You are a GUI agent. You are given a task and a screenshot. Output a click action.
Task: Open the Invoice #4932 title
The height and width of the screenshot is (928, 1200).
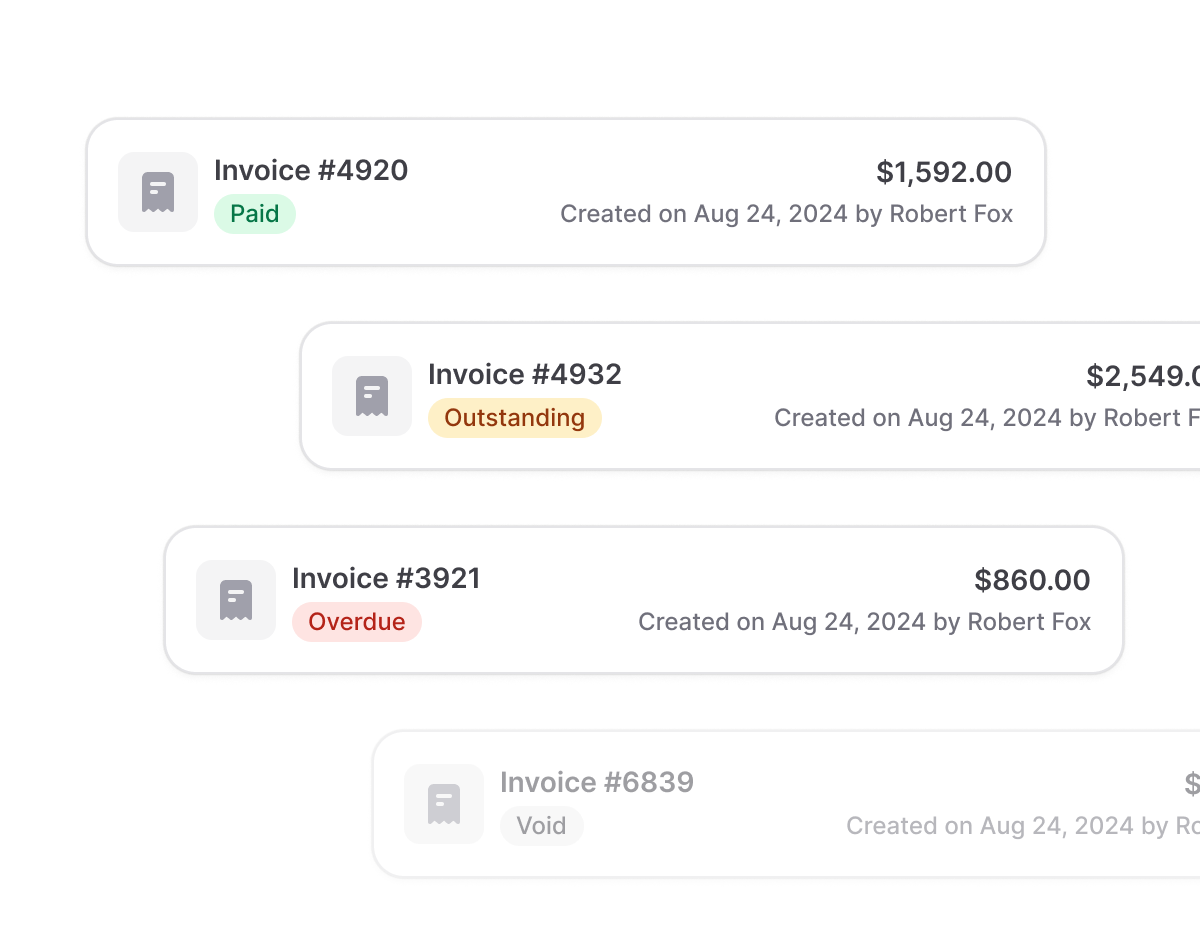pos(525,375)
